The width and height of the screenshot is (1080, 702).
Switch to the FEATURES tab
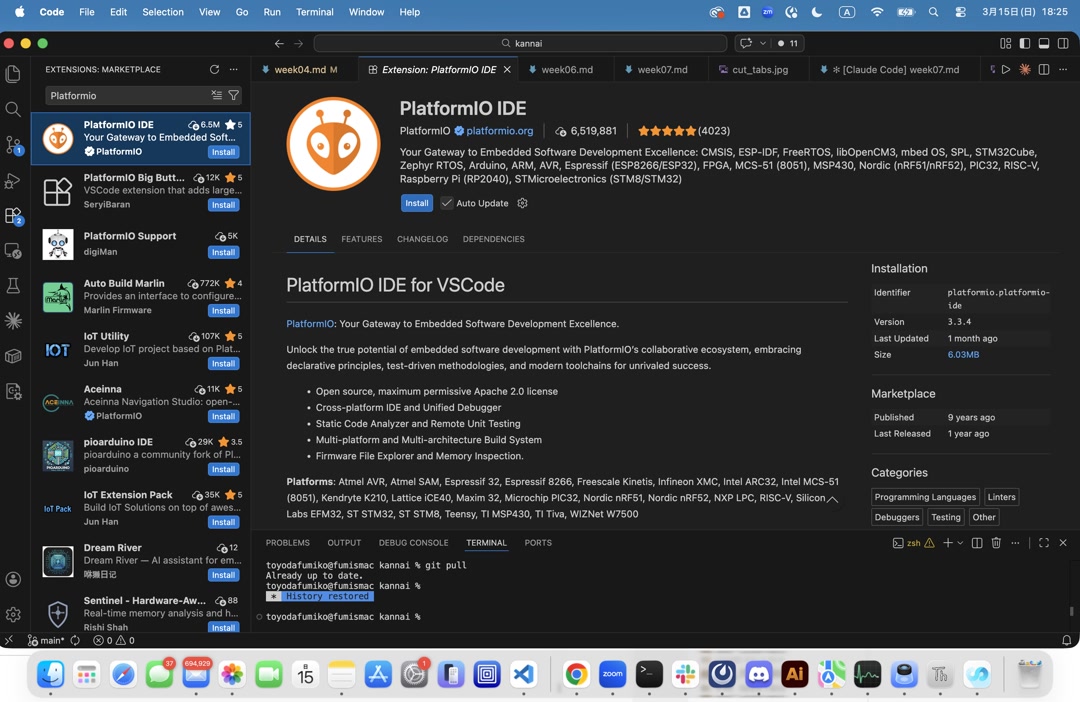(361, 239)
